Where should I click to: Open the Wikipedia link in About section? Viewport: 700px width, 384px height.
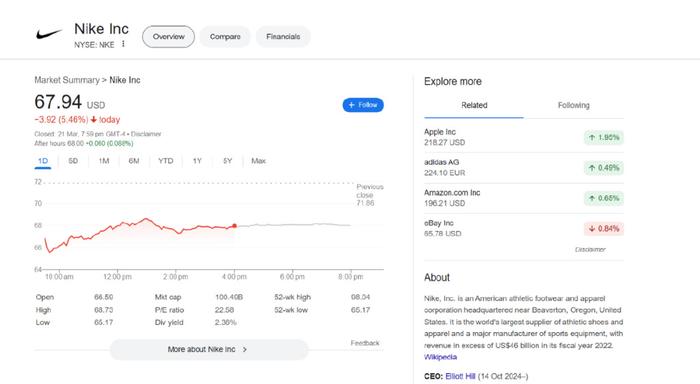pos(440,357)
